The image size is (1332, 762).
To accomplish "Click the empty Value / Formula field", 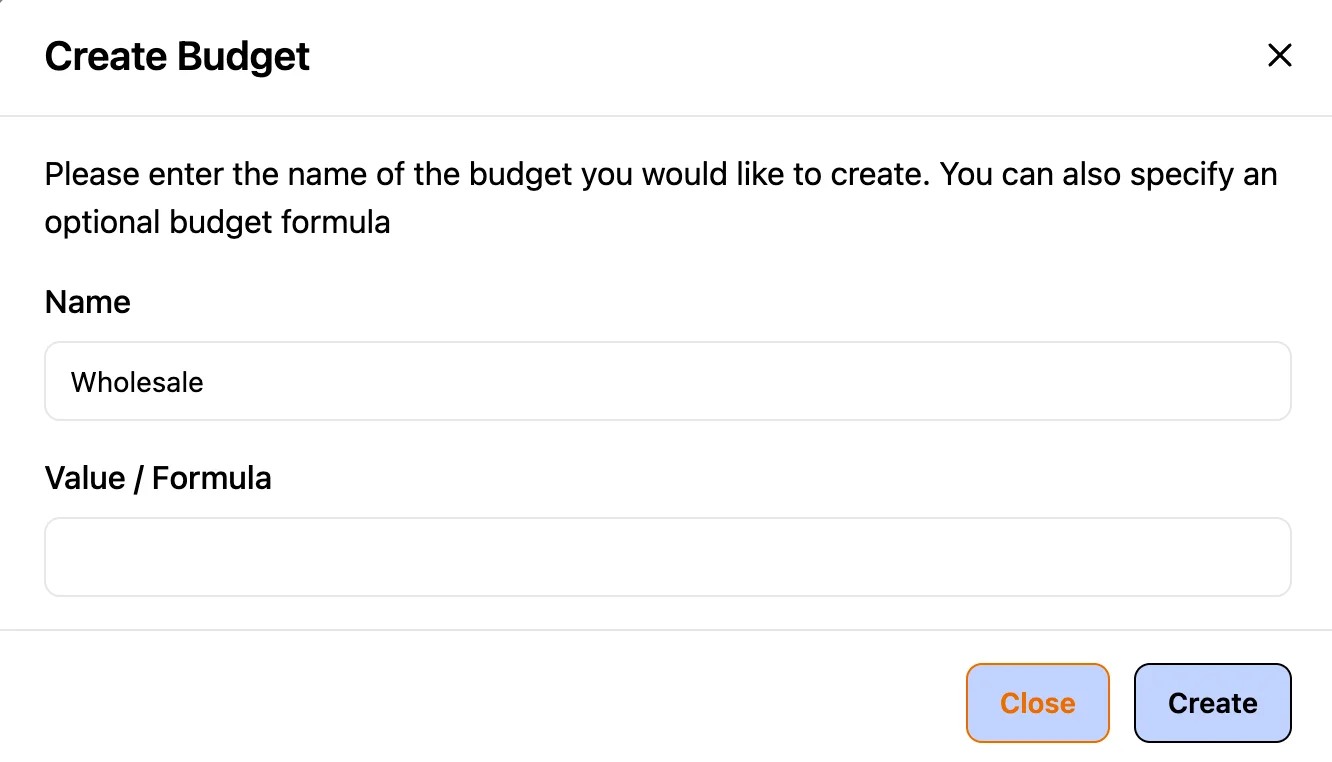I will (667, 557).
